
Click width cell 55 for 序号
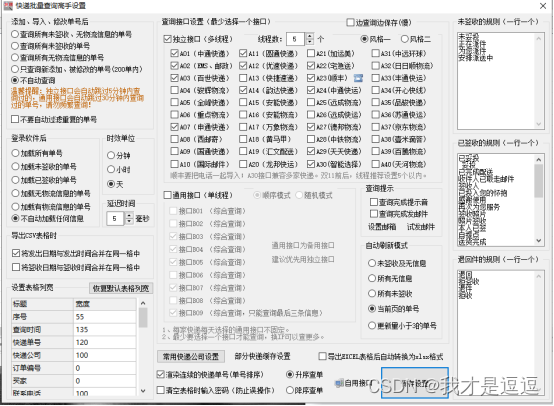click(105, 317)
